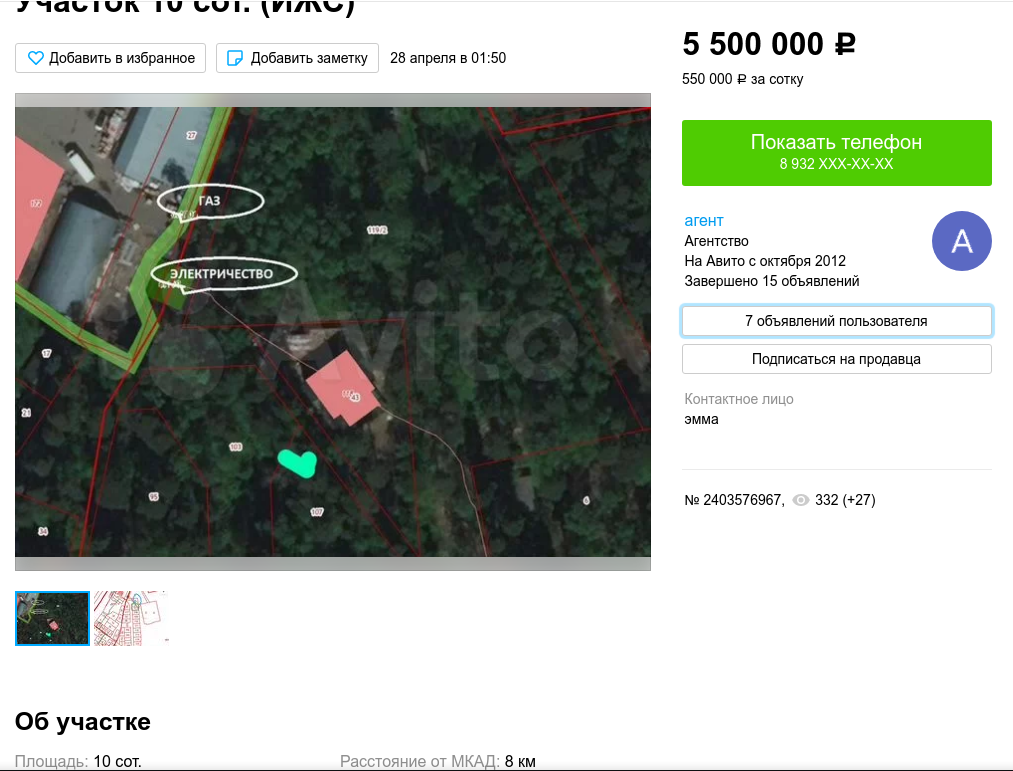Image resolution: width=1013 pixels, height=771 pixels.
Task: Select the first satellite photo thumbnail
Action: coord(52,618)
